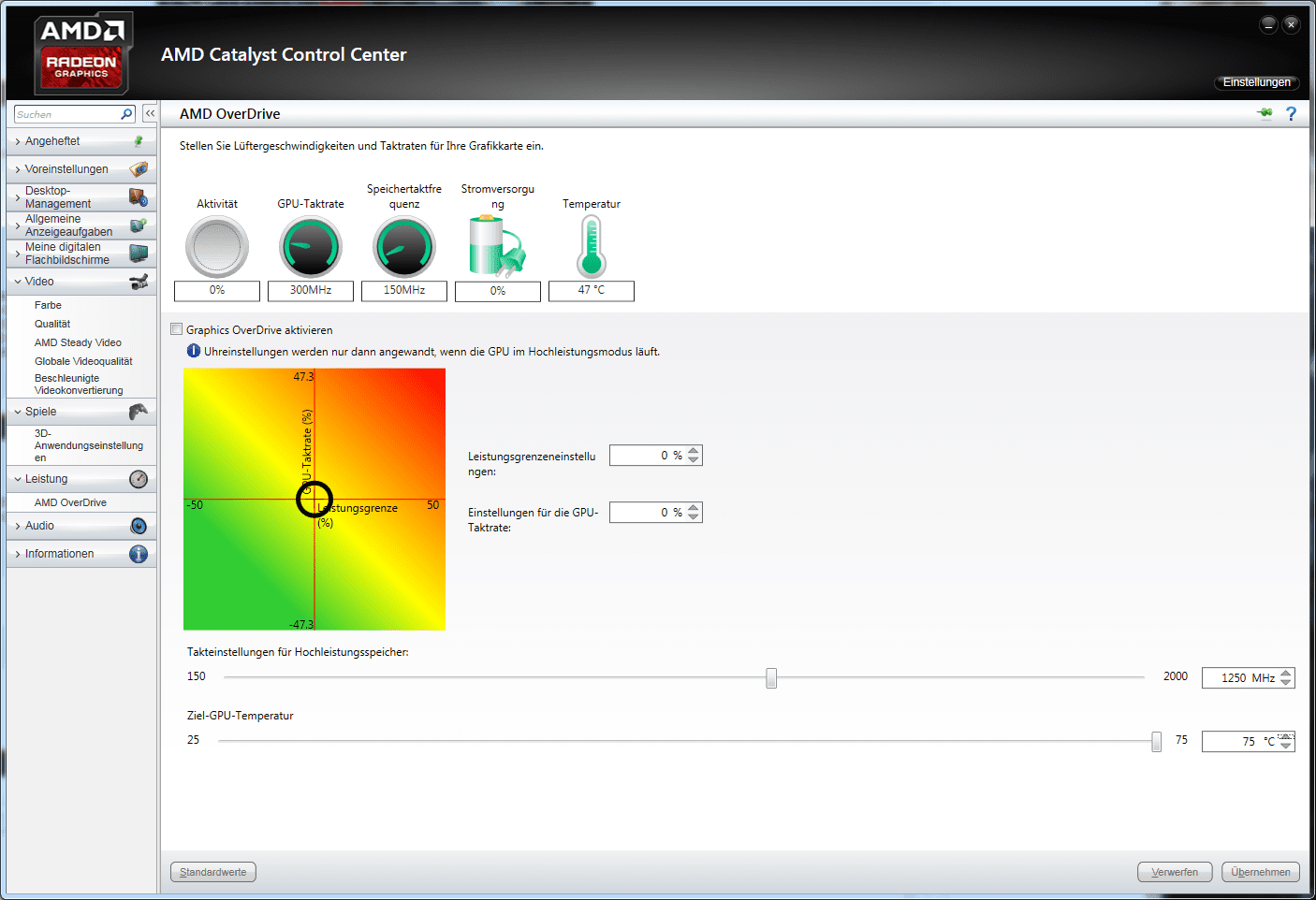Click the 300MHz GPU clock readout
This screenshot has width=1316, height=900.
point(311,290)
